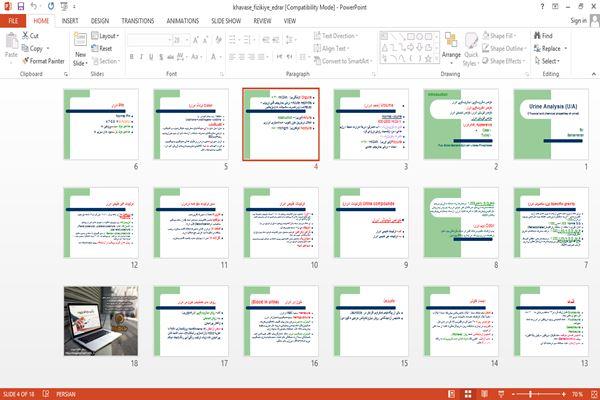Click the Arrange icon
This screenshot has height=400, width=600.
451,41
